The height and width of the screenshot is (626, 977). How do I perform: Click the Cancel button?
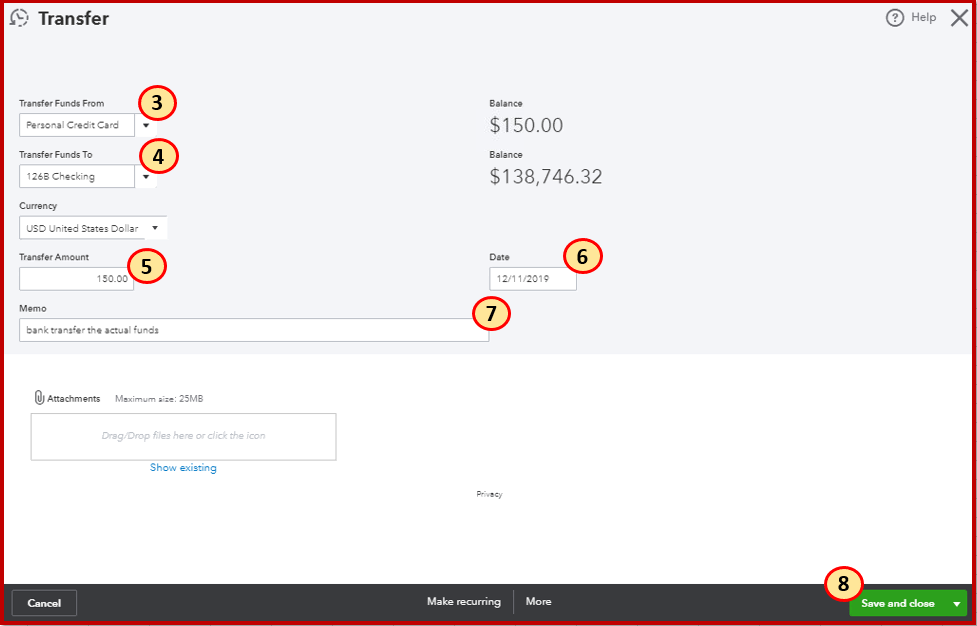coord(44,602)
